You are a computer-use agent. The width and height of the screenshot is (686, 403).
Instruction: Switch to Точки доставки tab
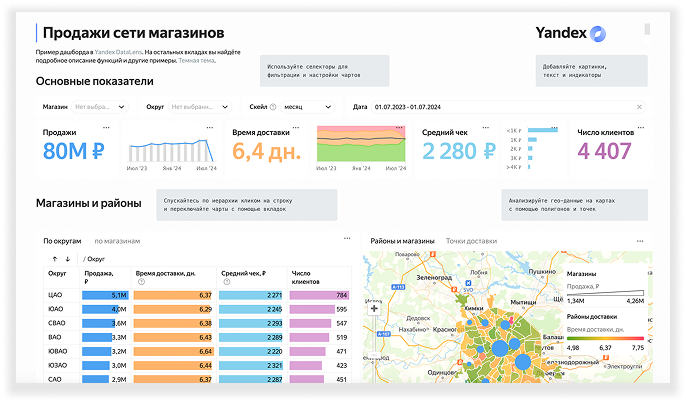471,241
